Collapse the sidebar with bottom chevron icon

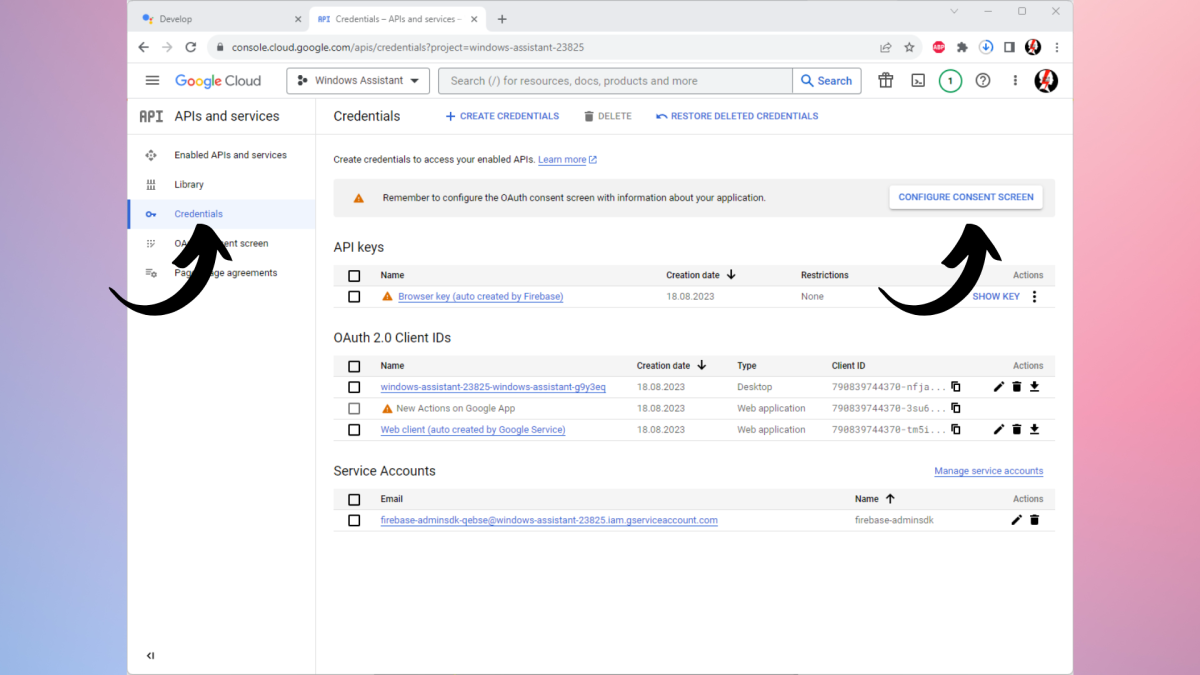[x=150, y=656]
